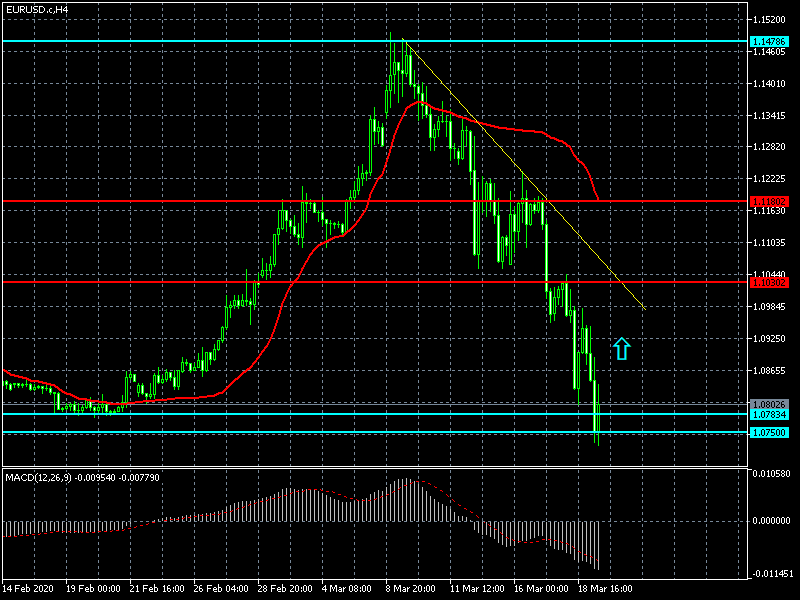
Task: Click the 1.12225 price axis label
Action: (x=769, y=179)
